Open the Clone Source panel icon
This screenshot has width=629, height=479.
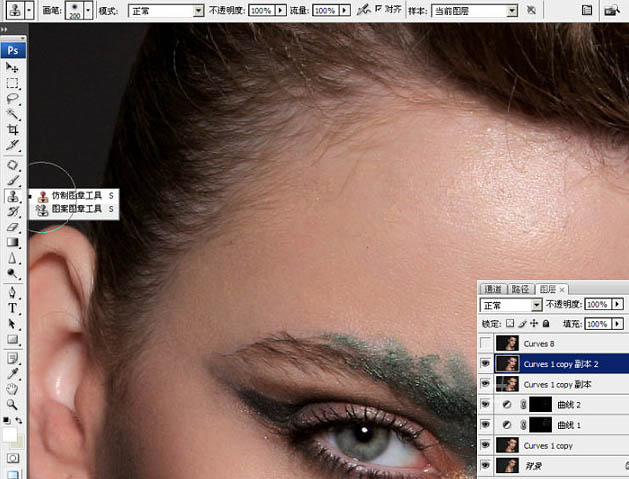click(x=587, y=10)
